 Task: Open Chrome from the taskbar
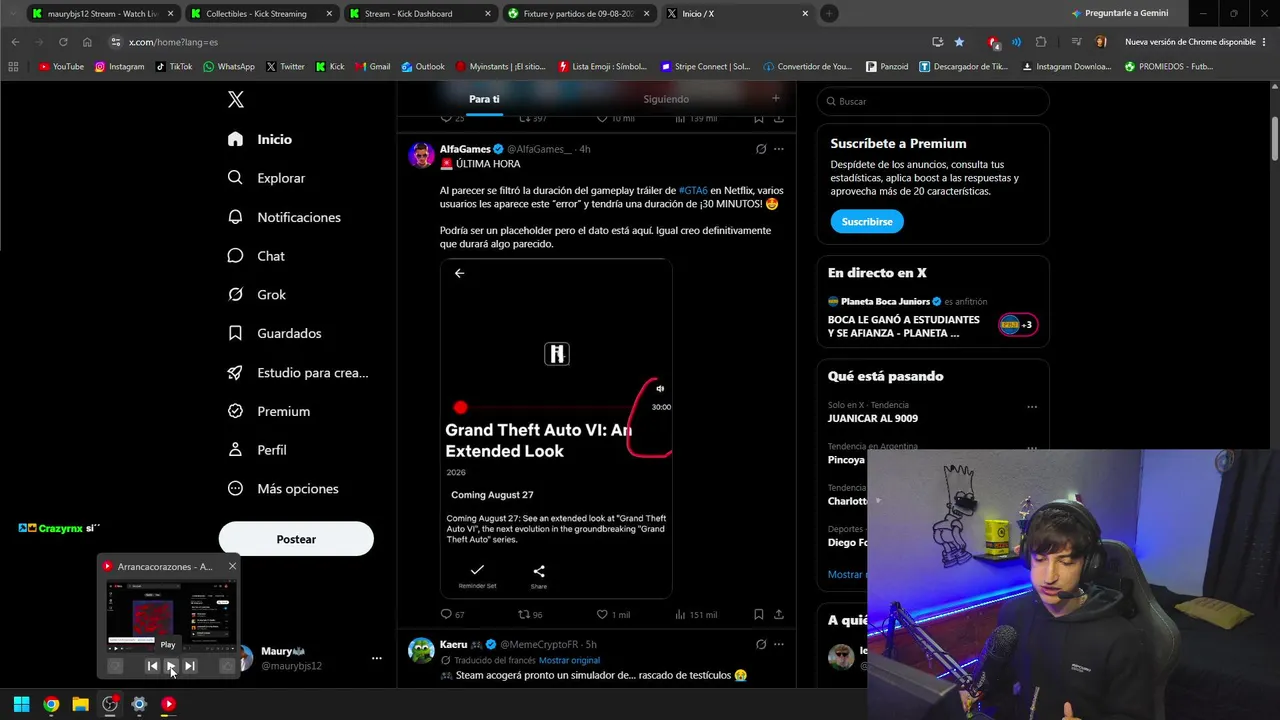[51, 704]
